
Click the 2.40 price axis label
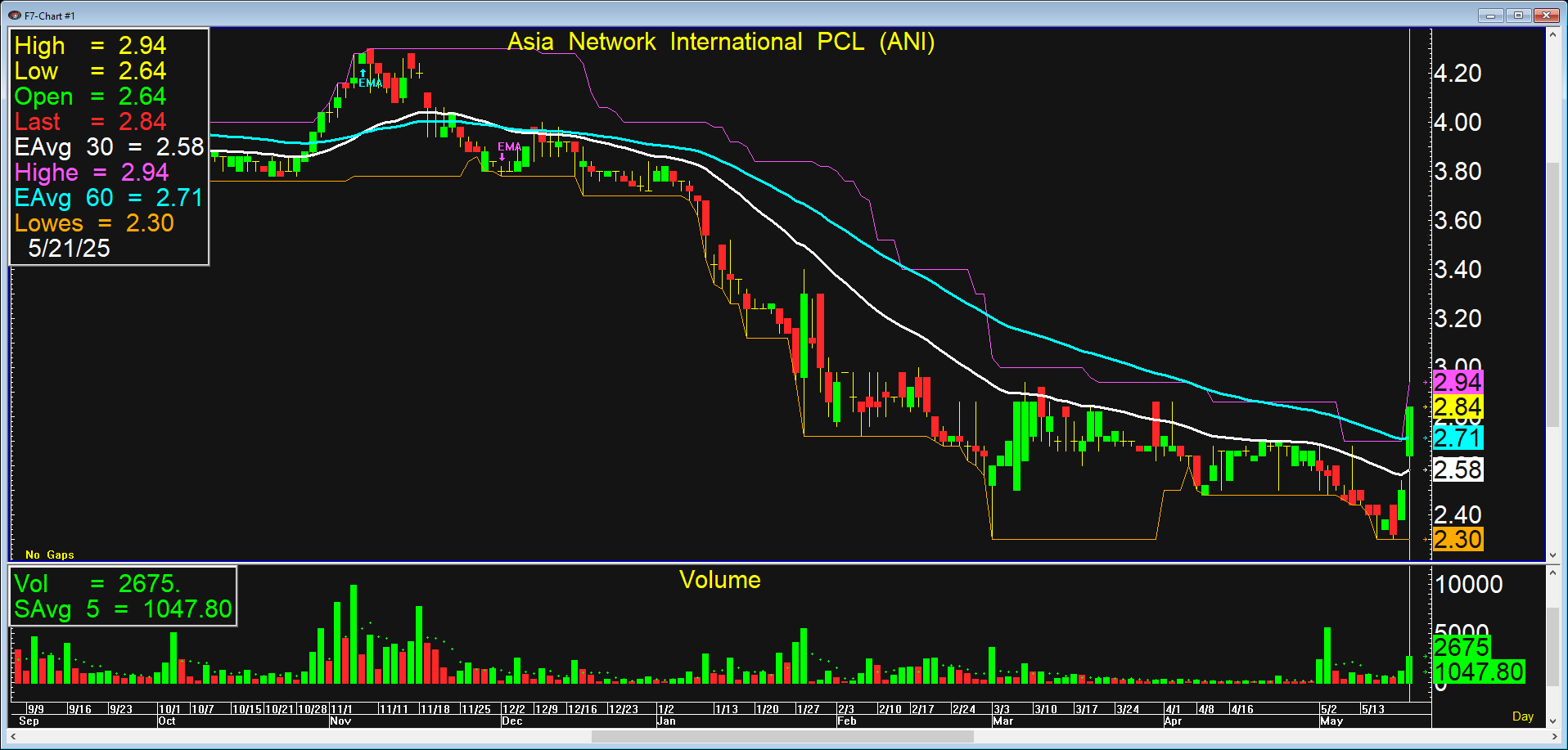[x=1458, y=514]
